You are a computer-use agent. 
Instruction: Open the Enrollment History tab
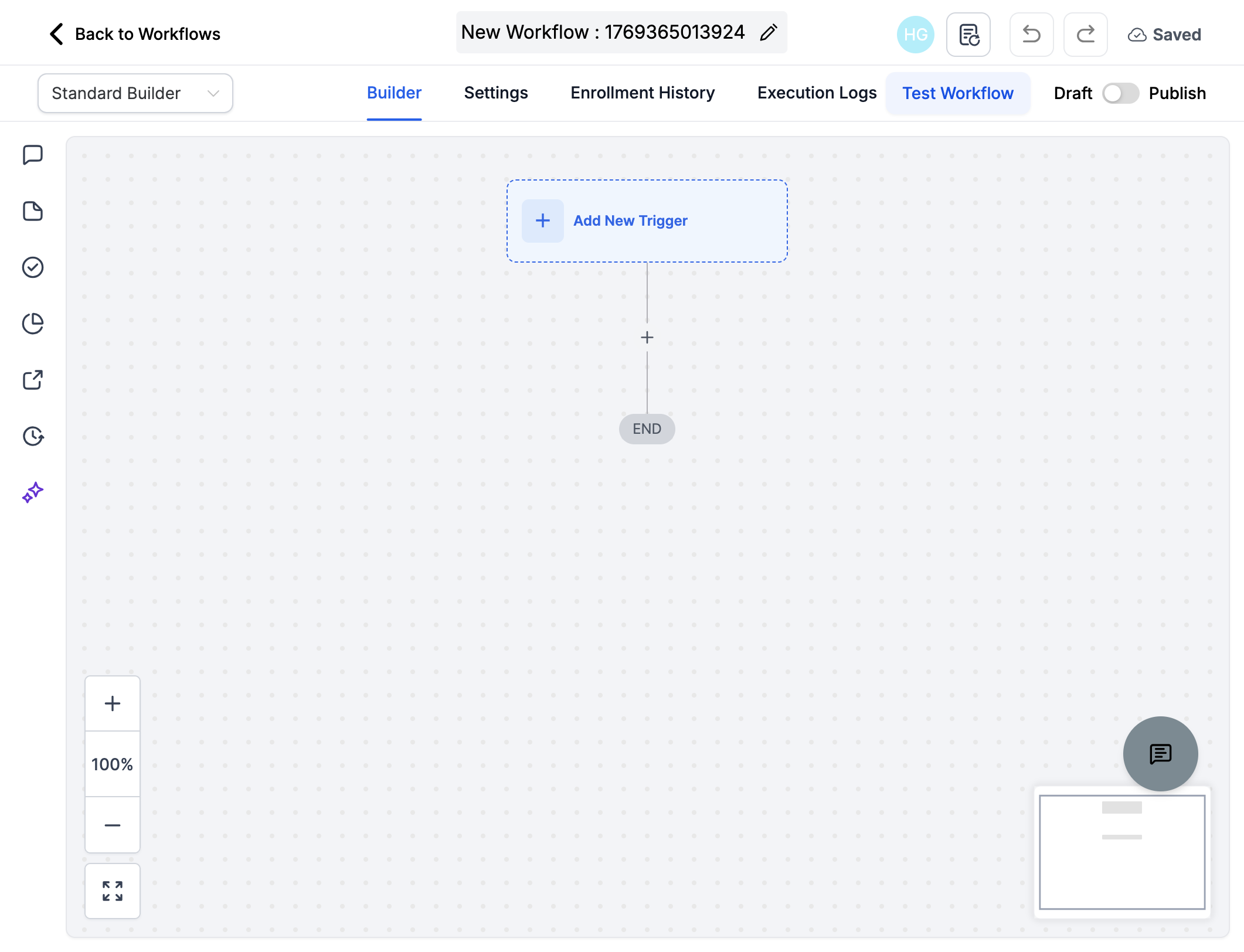pyautogui.click(x=643, y=93)
